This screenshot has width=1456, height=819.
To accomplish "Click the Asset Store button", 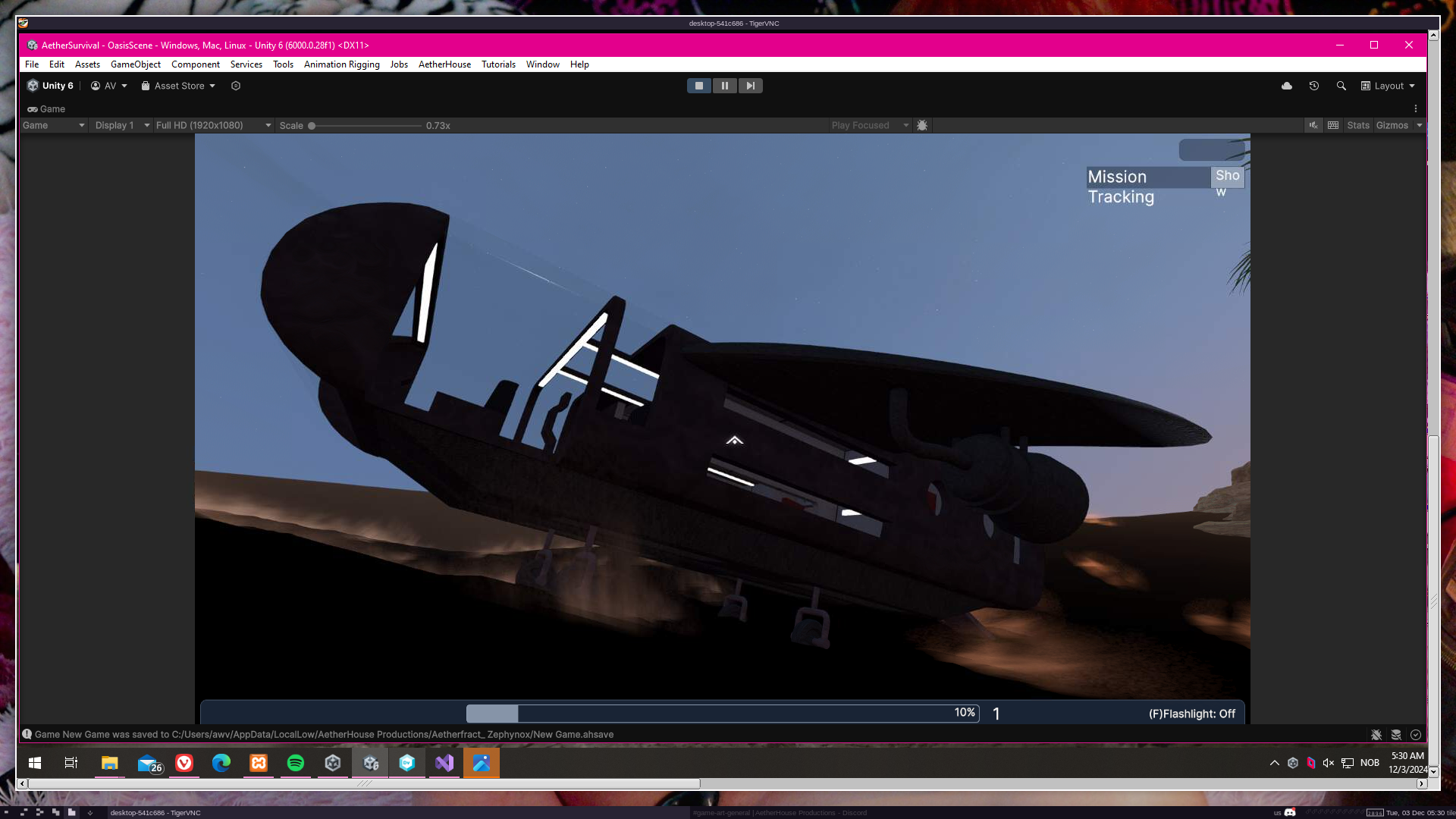I will (x=178, y=86).
